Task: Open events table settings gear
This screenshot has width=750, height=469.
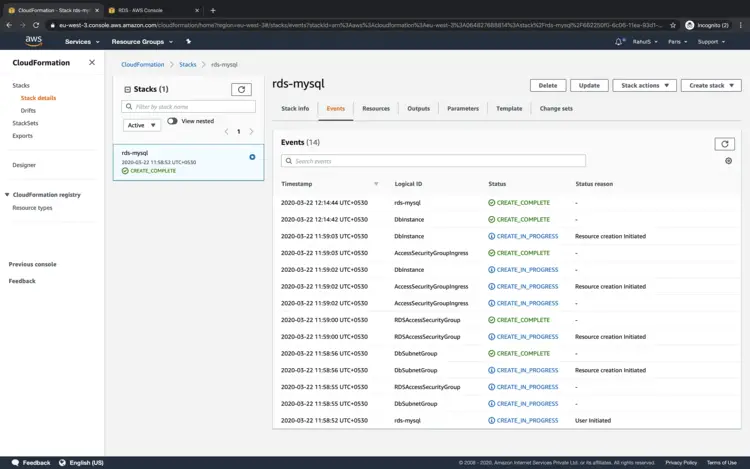Action: click(x=728, y=161)
